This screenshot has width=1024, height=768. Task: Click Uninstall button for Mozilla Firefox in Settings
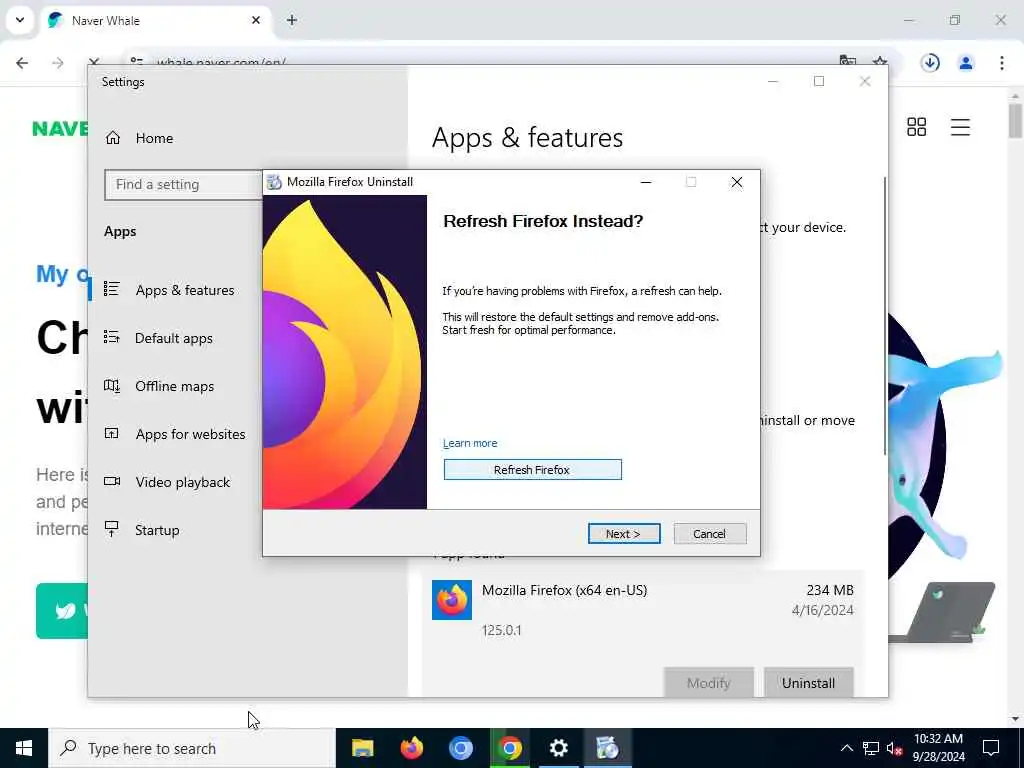(x=808, y=682)
